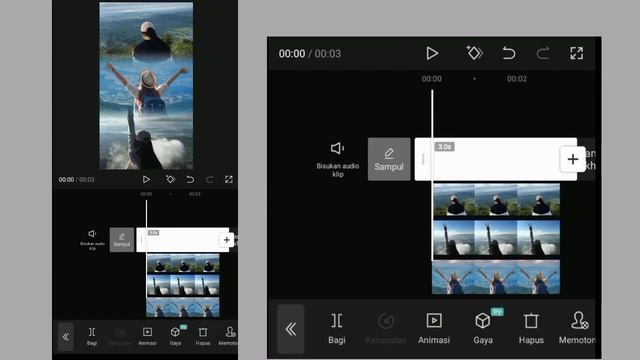Open Memotong crop tool in the enlarged toolbar
640x360 pixels.
[577, 329]
